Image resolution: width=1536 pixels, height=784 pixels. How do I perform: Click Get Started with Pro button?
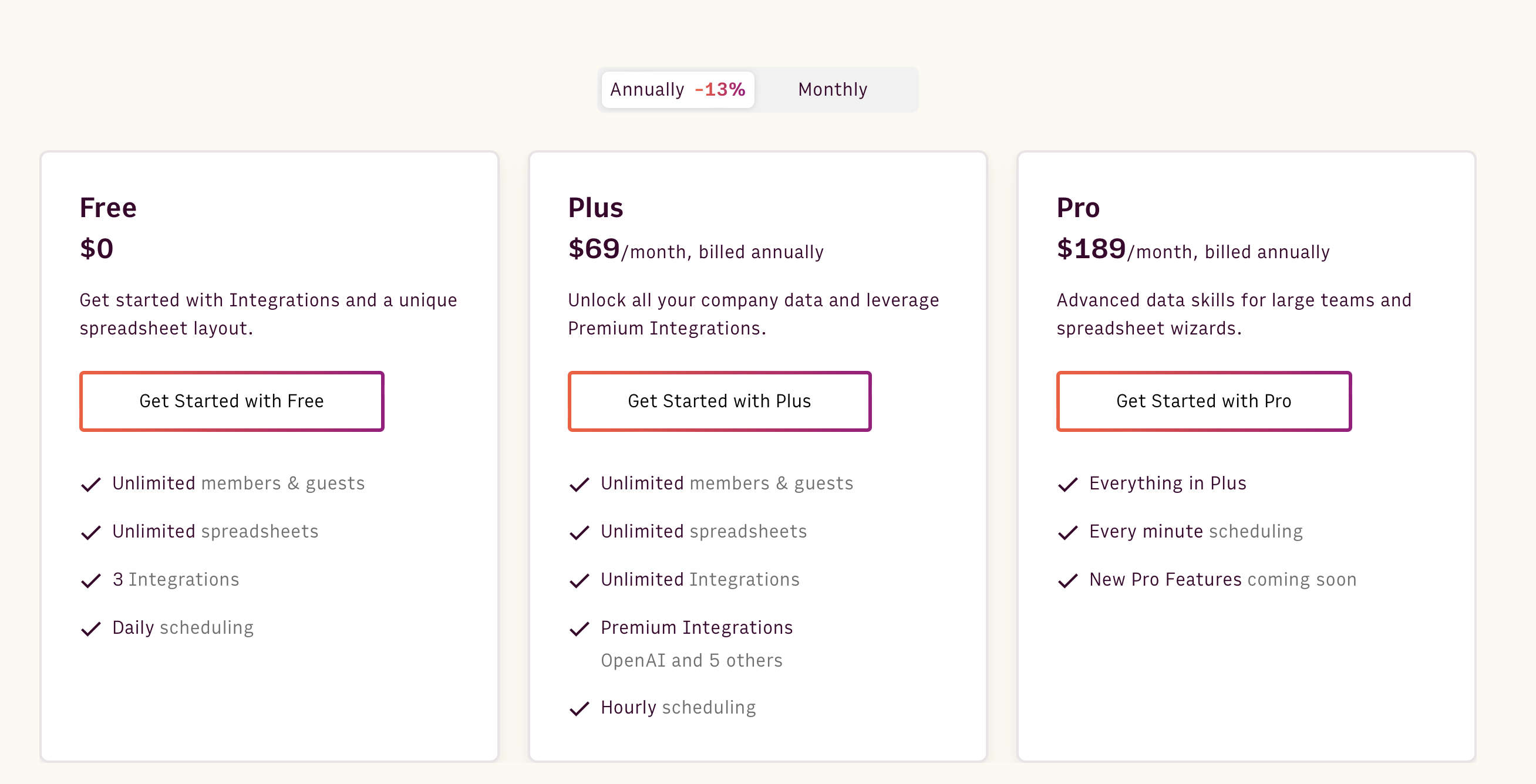tap(1203, 401)
